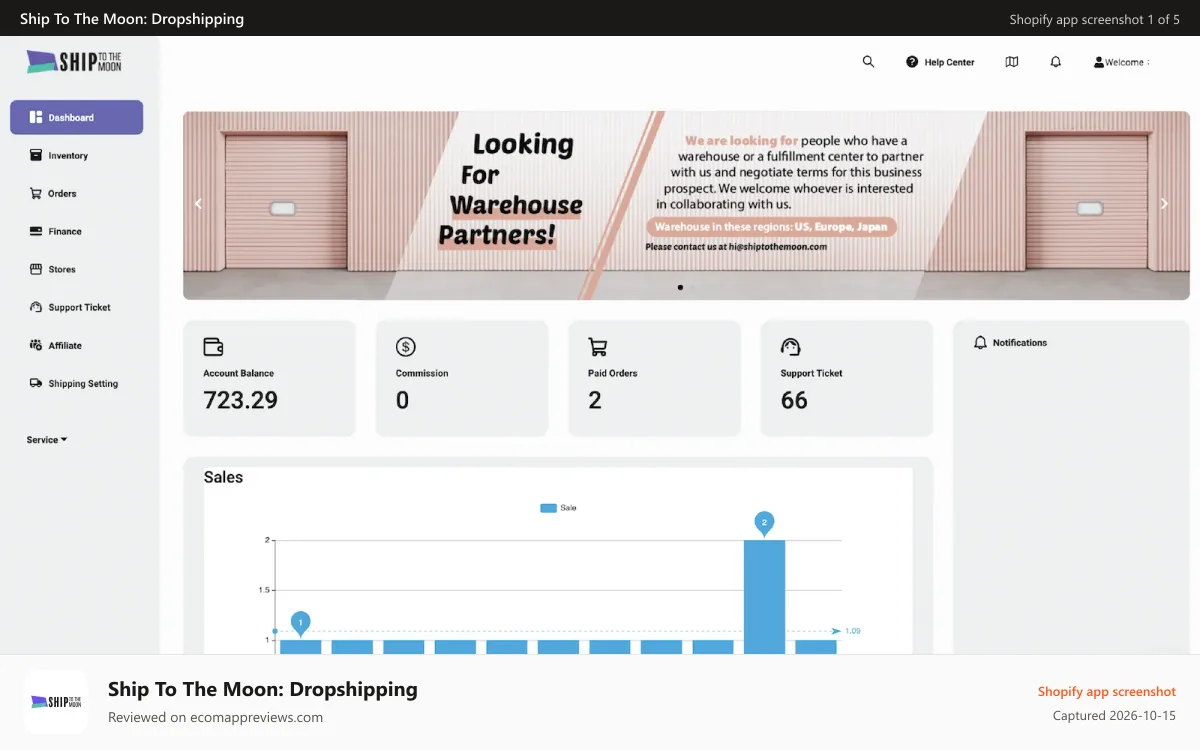Click the Support Ticket value 66

pyautogui.click(x=794, y=400)
